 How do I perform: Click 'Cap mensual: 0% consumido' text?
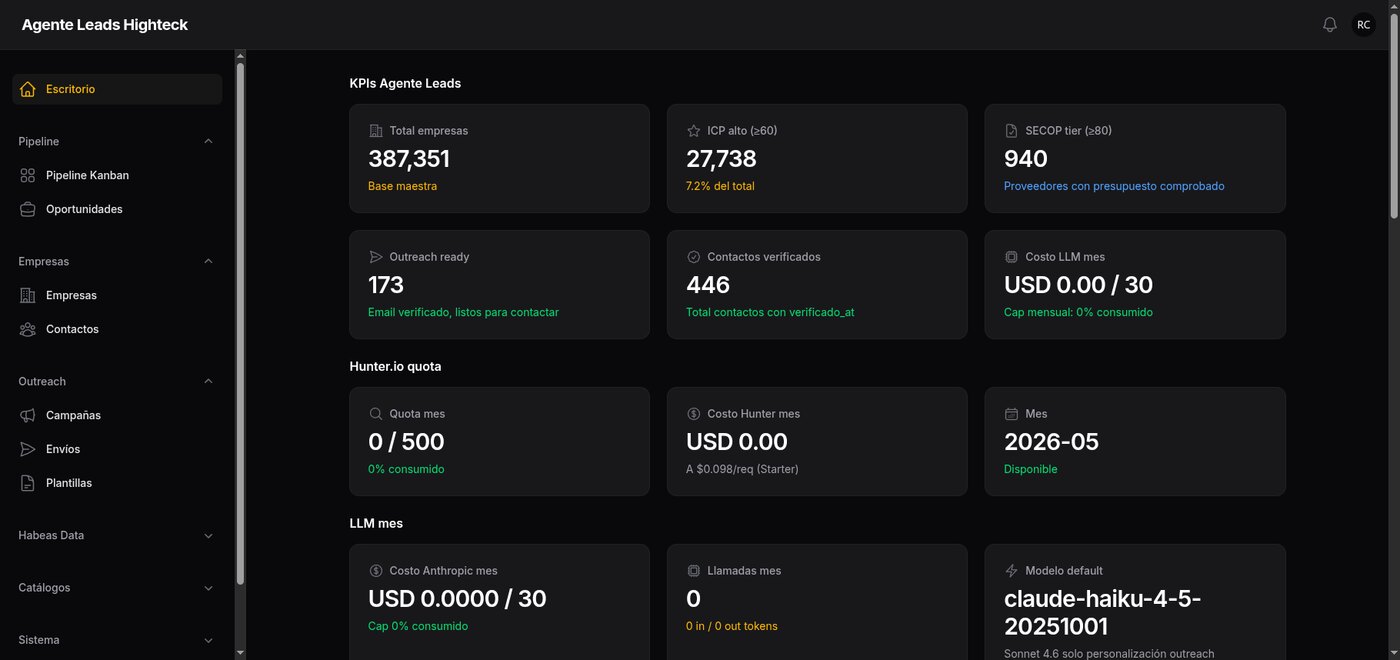click(1078, 312)
